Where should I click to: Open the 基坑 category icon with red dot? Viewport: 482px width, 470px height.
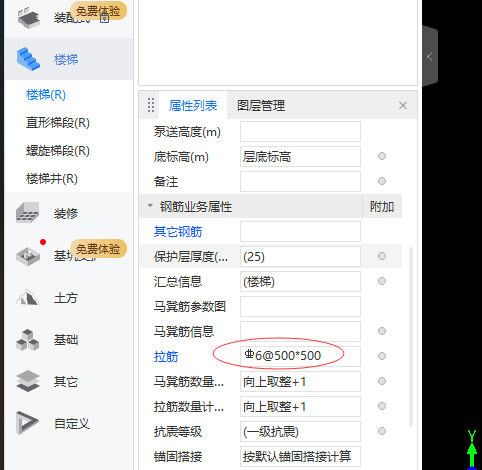28,256
